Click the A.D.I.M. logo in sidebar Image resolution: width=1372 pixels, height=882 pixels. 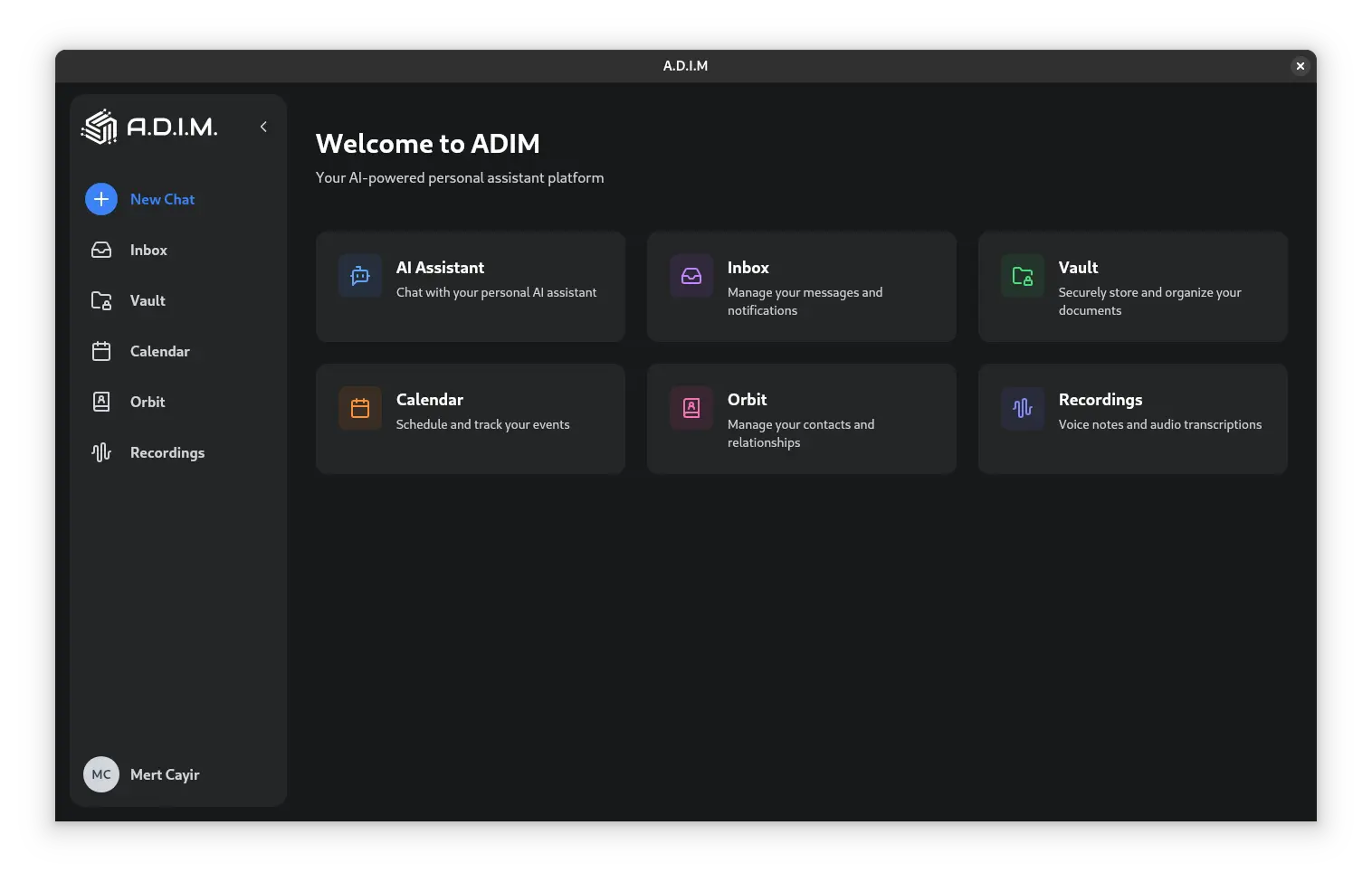(x=149, y=127)
